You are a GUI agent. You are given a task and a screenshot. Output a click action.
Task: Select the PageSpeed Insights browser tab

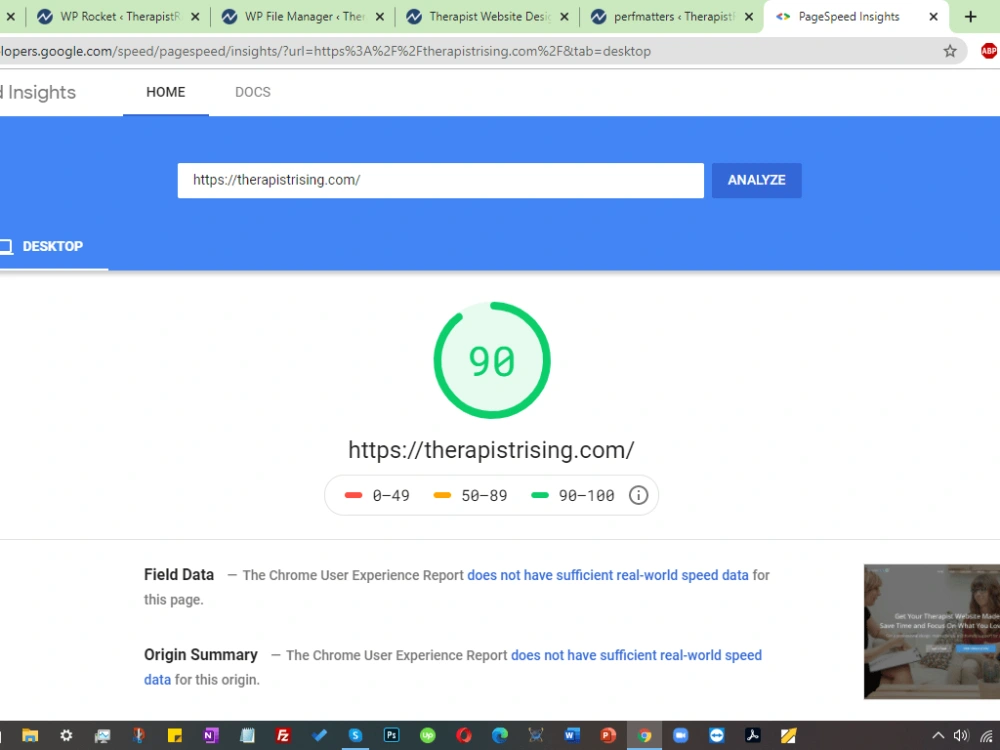pos(848,17)
